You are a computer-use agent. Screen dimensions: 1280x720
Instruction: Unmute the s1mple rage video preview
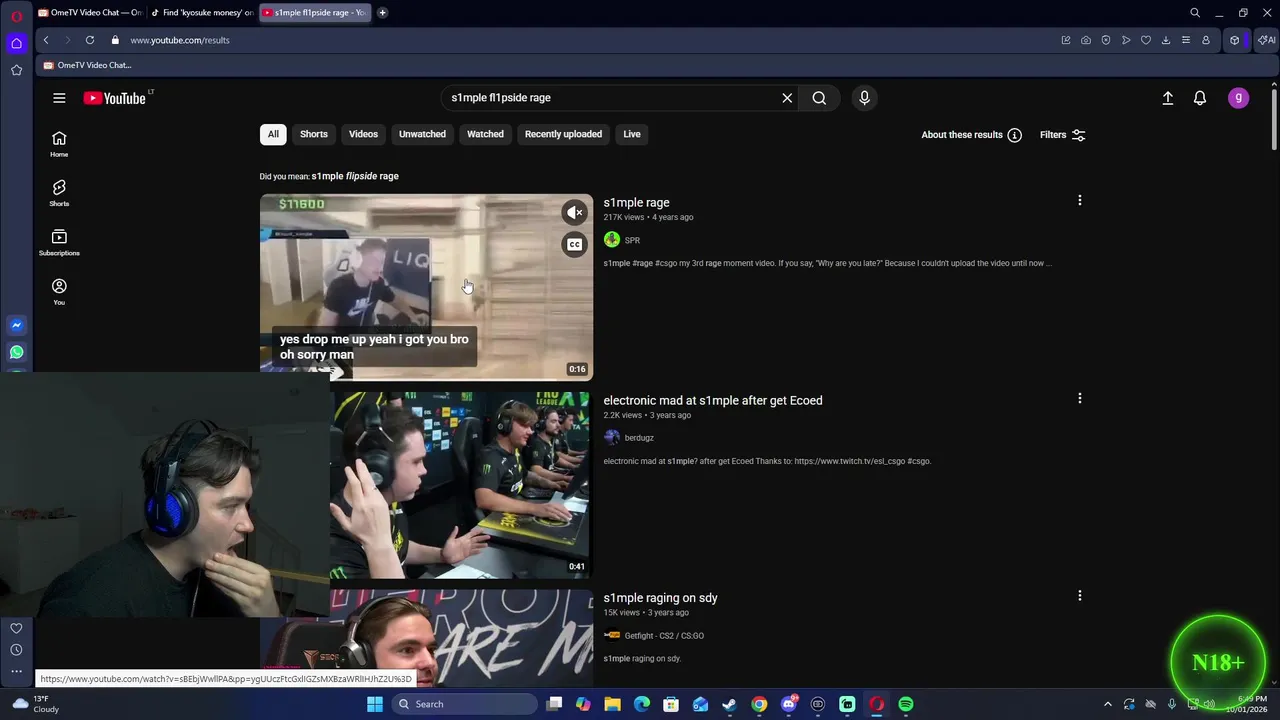[x=574, y=212]
